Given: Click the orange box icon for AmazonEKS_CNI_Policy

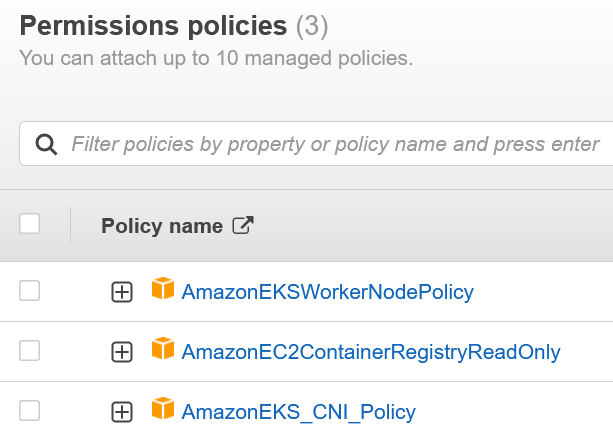Looking at the screenshot, I should pyautogui.click(x=162, y=410).
